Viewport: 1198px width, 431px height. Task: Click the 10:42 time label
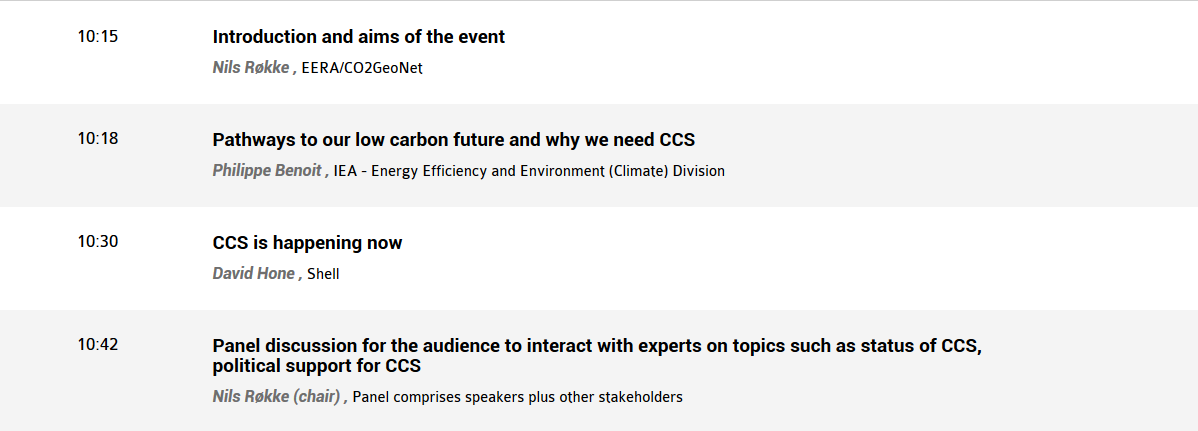(x=98, y=345)
